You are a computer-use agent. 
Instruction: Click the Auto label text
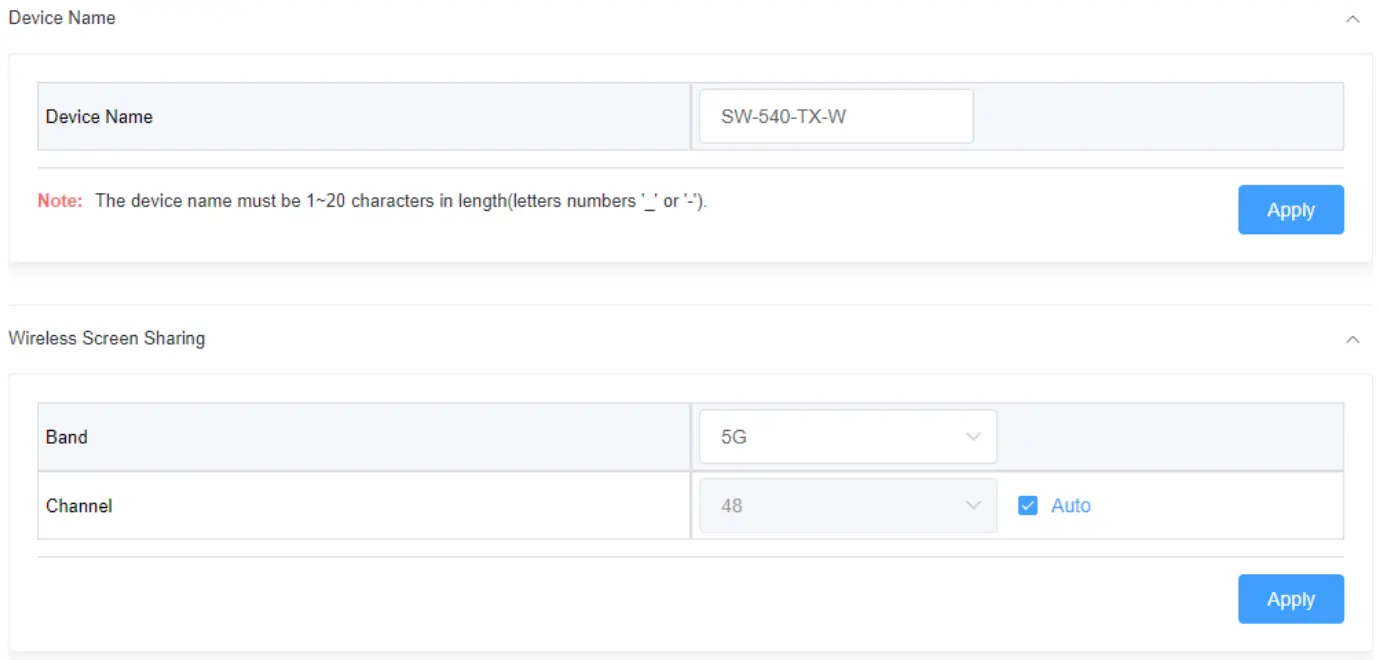point(1070,506)
